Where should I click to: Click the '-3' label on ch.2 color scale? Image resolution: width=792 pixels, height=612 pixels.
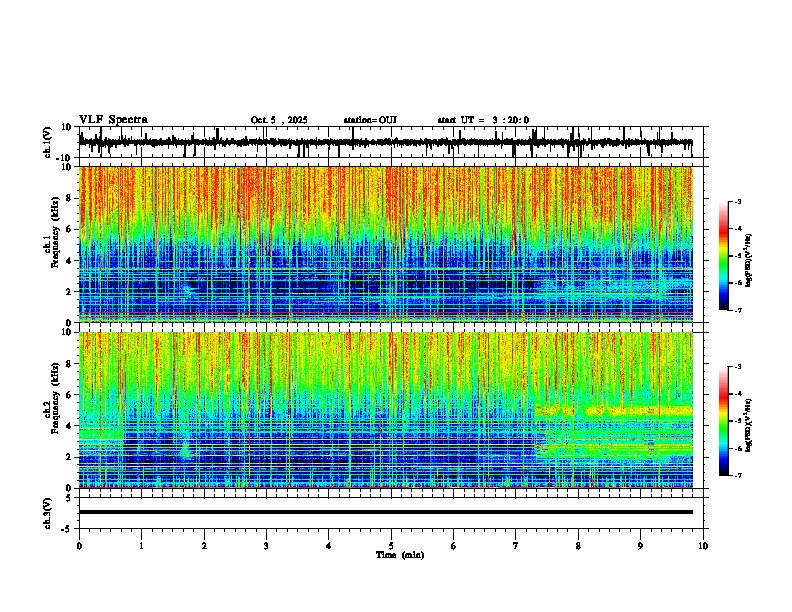[737, 367]
